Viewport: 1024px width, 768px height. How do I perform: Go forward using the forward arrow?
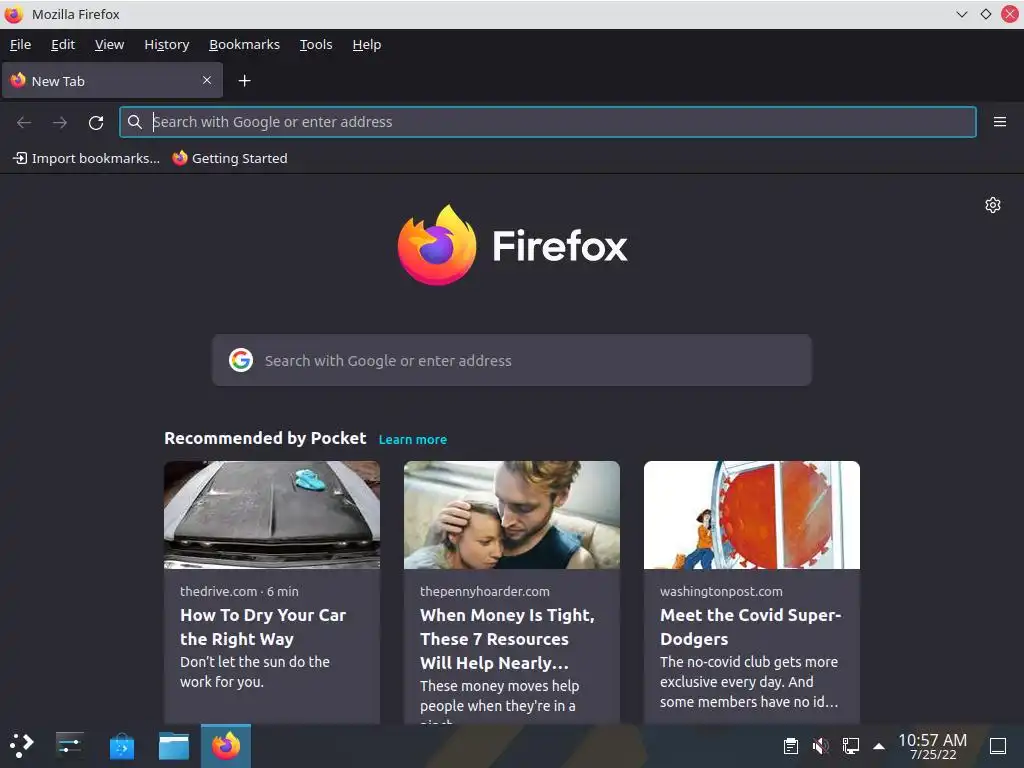[x=60, y=122]
